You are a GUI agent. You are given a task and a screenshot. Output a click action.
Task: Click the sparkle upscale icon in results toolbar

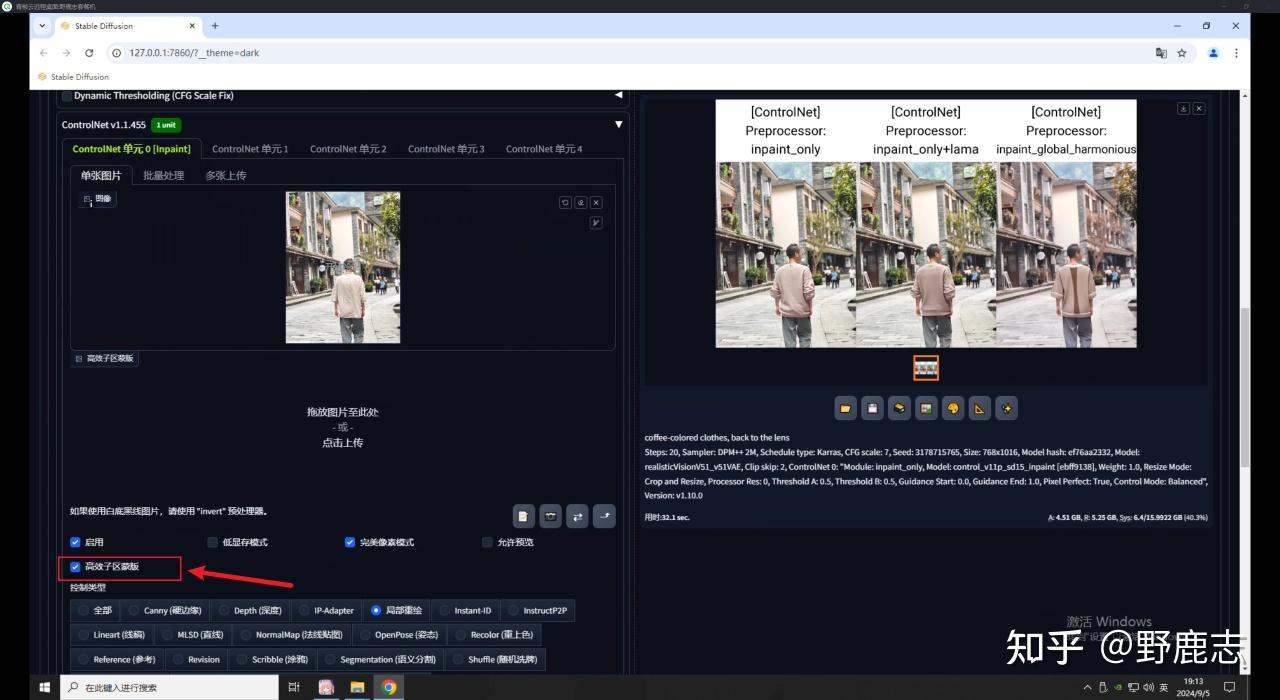1006,408
